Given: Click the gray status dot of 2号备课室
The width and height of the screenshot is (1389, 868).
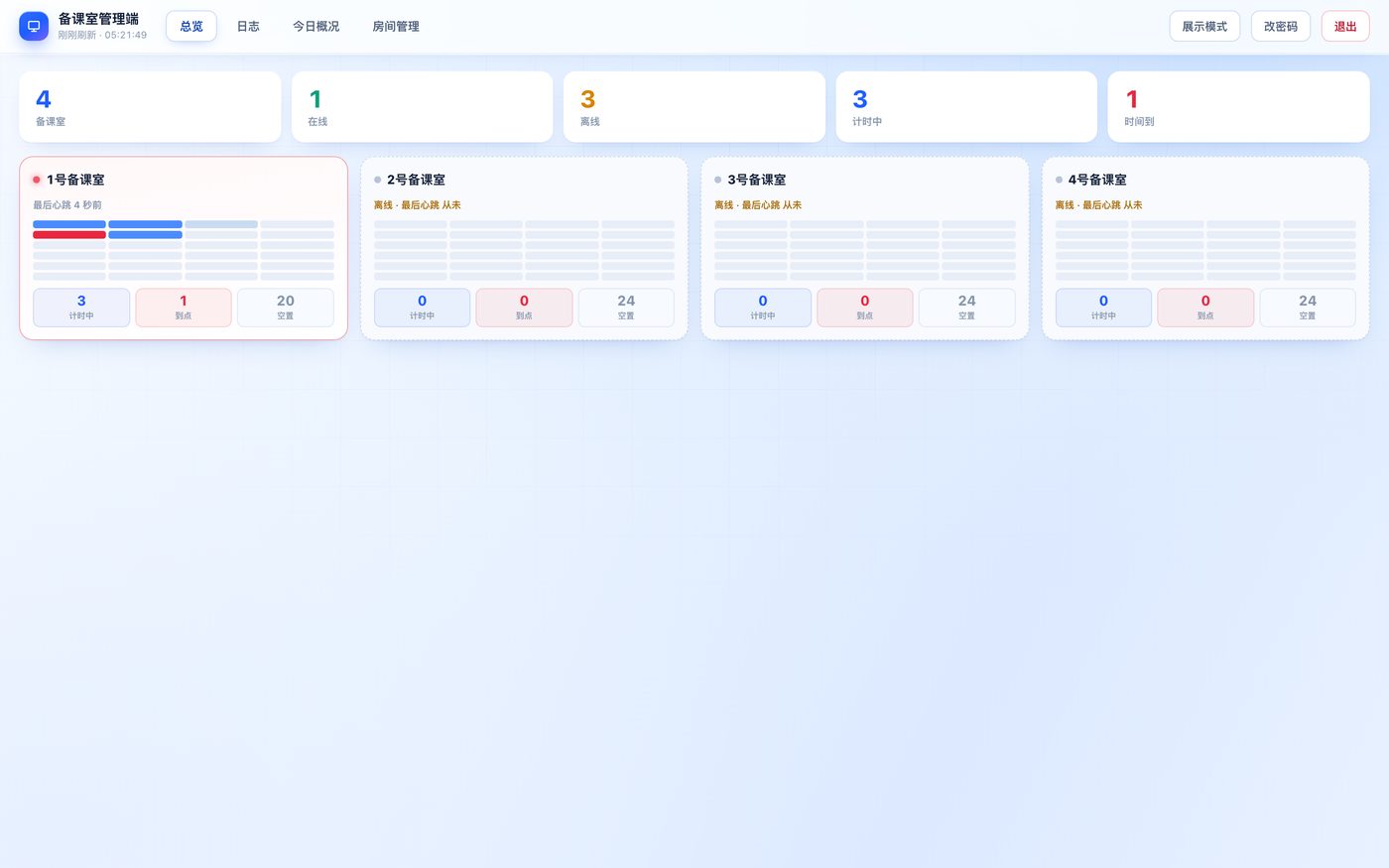Looking at the screenshot, I should (377, 180).
